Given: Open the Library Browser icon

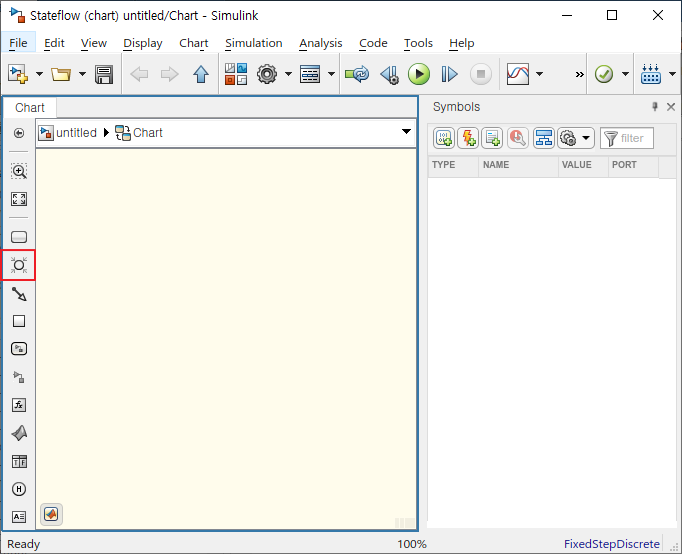Looking at the screenshot, I should click(236, 74).
